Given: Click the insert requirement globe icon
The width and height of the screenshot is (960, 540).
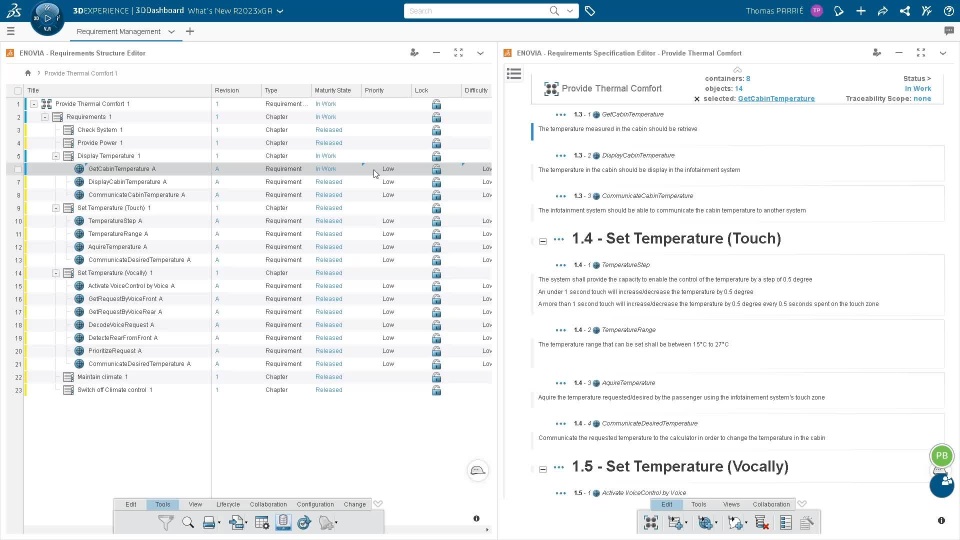Looking at the screenshot, I should pos(705,522).
